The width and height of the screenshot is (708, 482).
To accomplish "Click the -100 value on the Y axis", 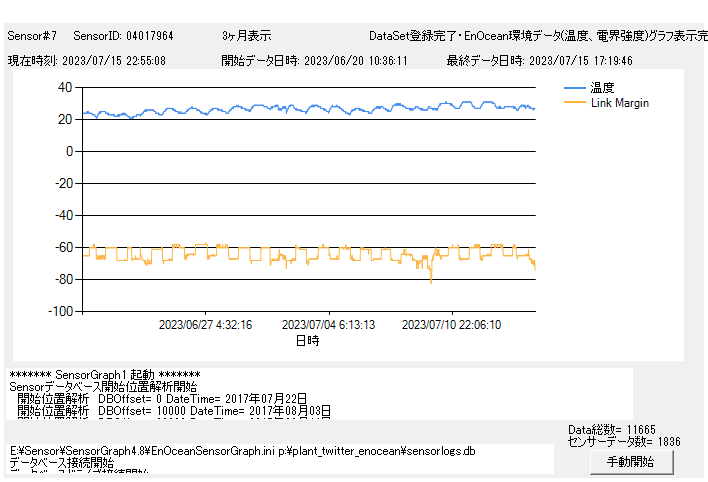I will pyautogui.click(x=60, y=311).
